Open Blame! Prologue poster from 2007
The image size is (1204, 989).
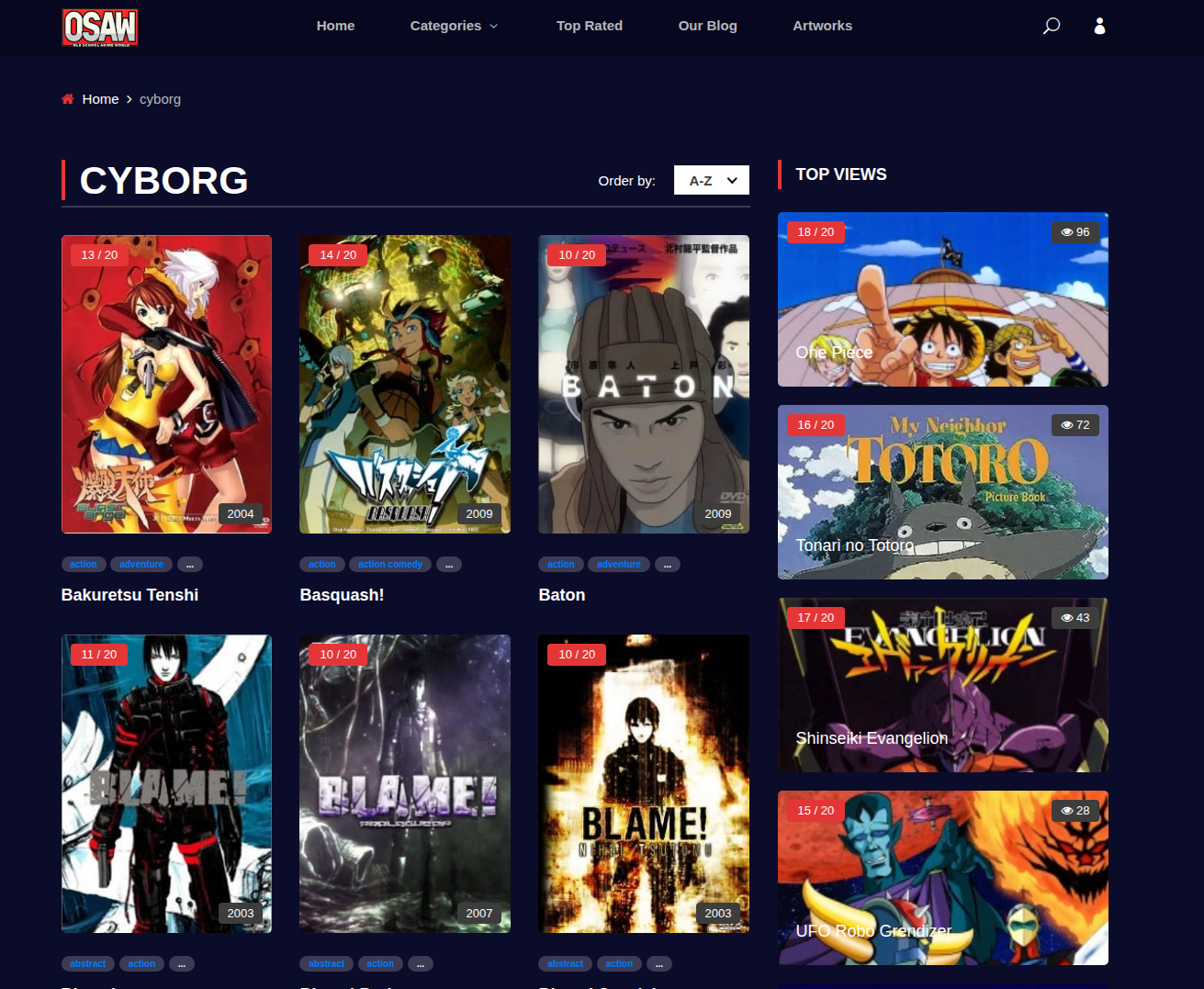[405, 784]
